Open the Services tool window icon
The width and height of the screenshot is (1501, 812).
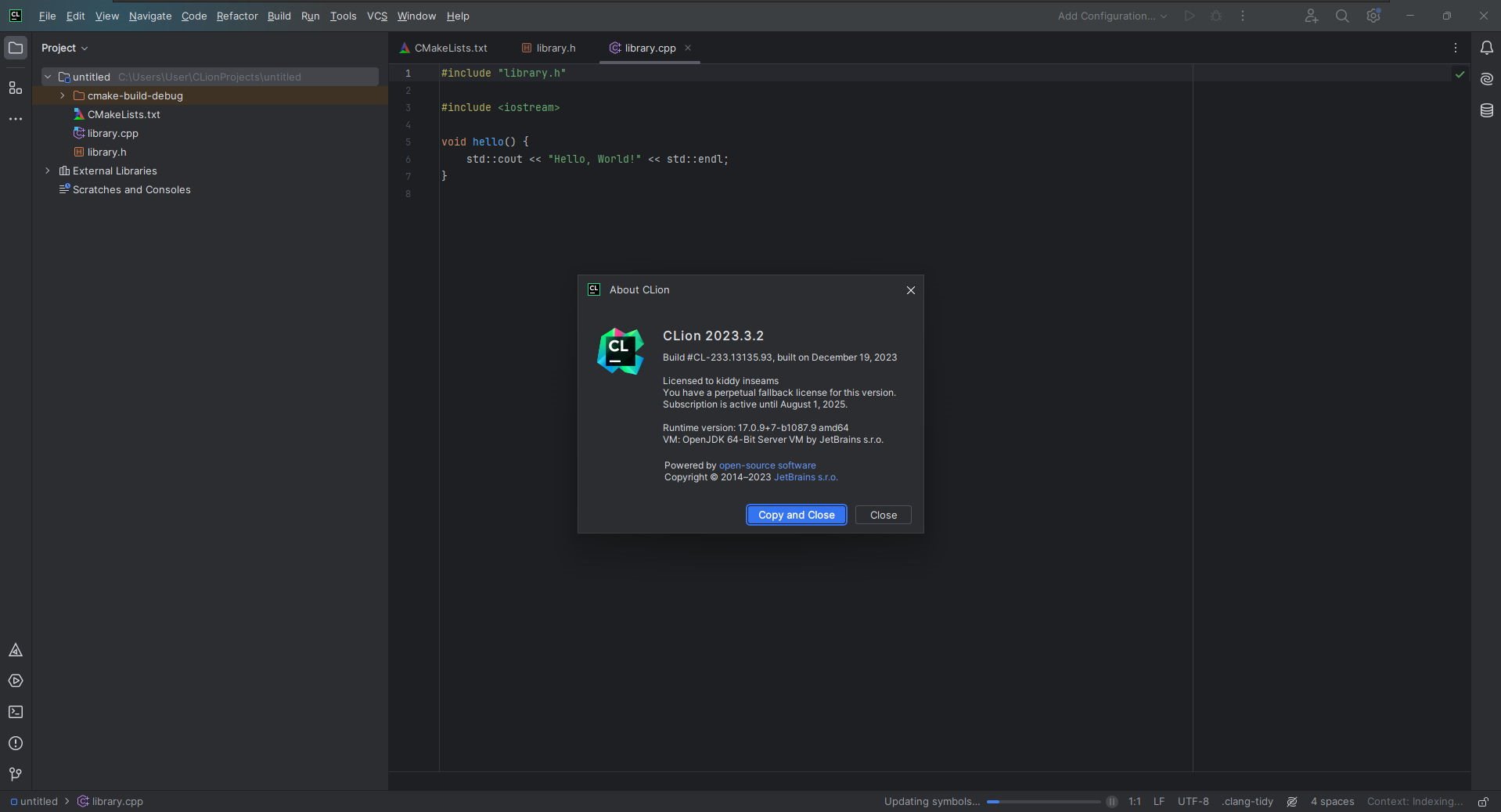click(16, 681)
